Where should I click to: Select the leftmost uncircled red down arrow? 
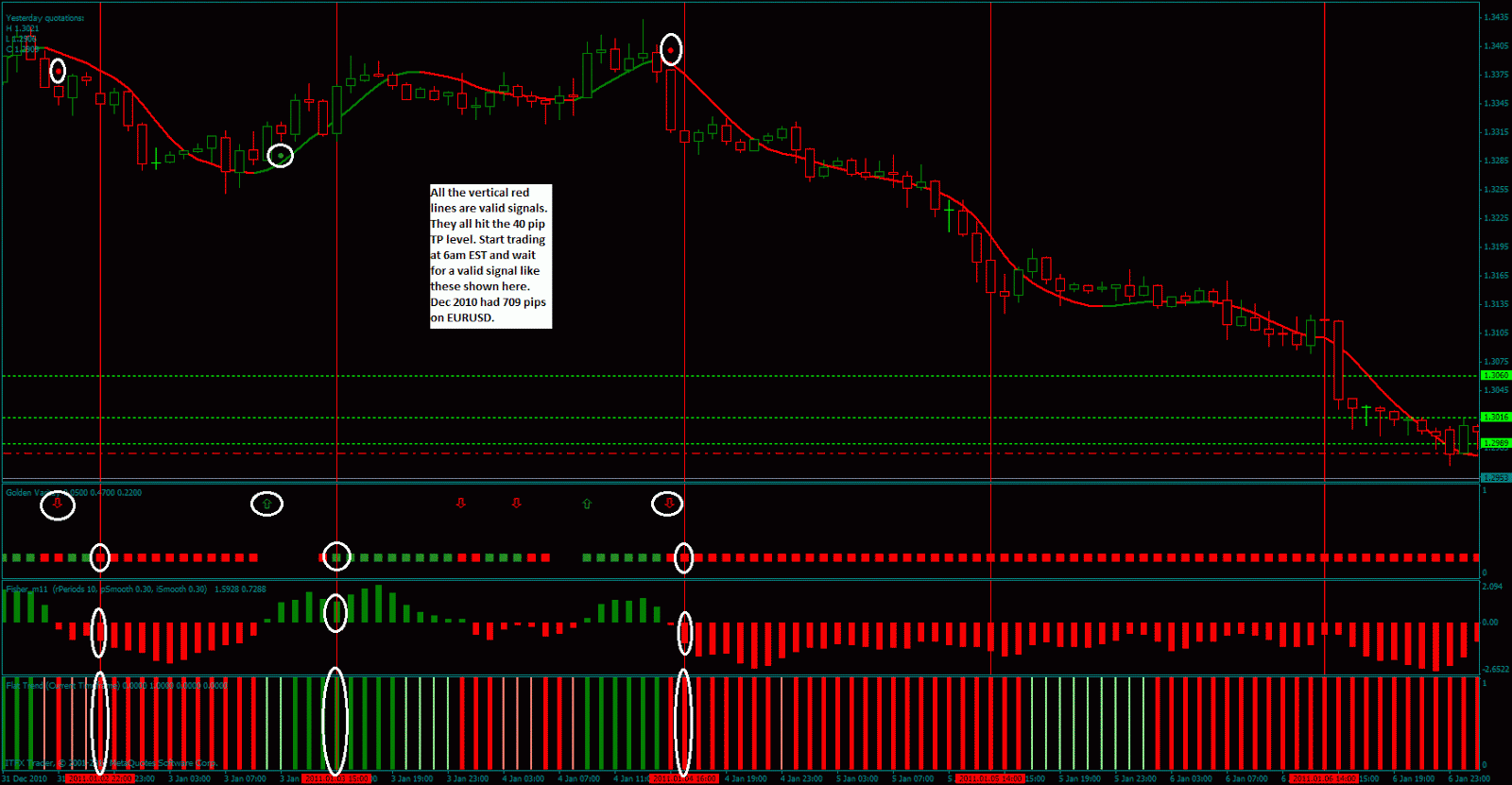click(461, 503)
